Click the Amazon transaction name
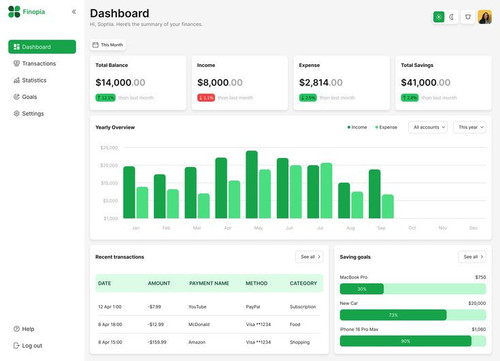The height and width of the screenshot is (361, 500). coord(197,342)
